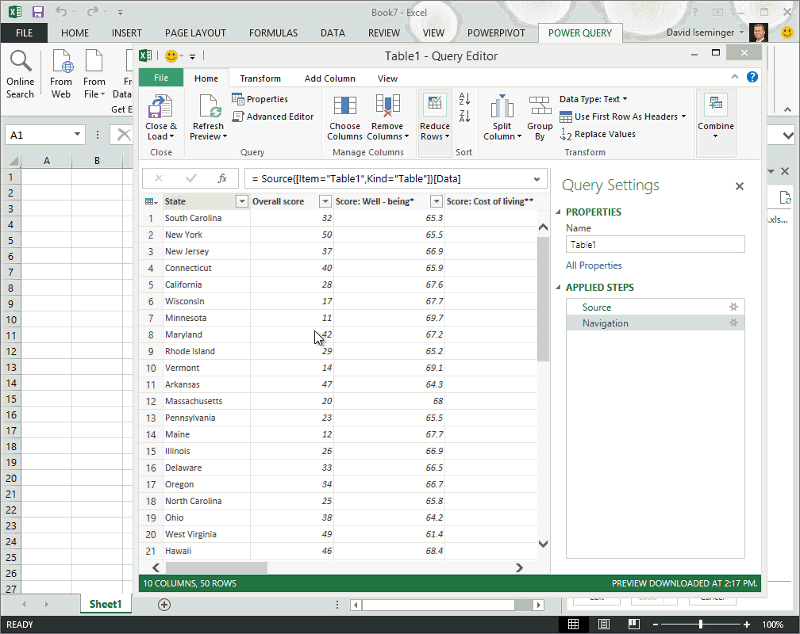The width and height of the screenshot is (800, 634).
Task: Open Query Editor help icon
Action: pyautogui.click(x=752, y=77)
